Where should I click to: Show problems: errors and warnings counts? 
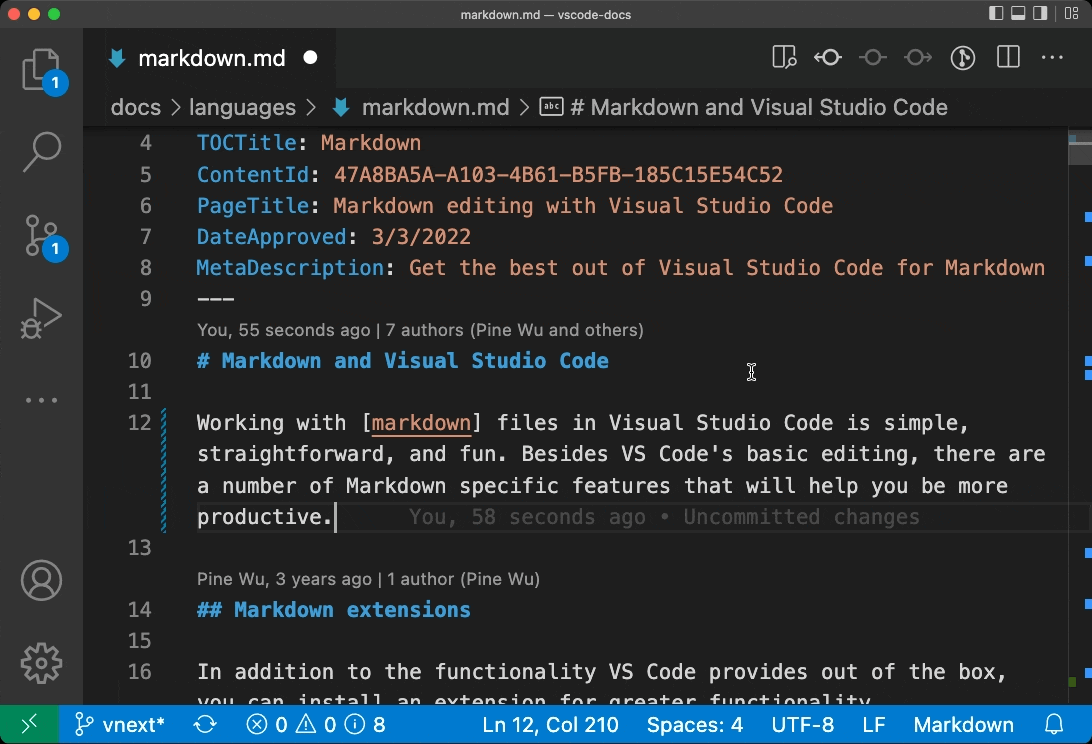click(315, 724)
